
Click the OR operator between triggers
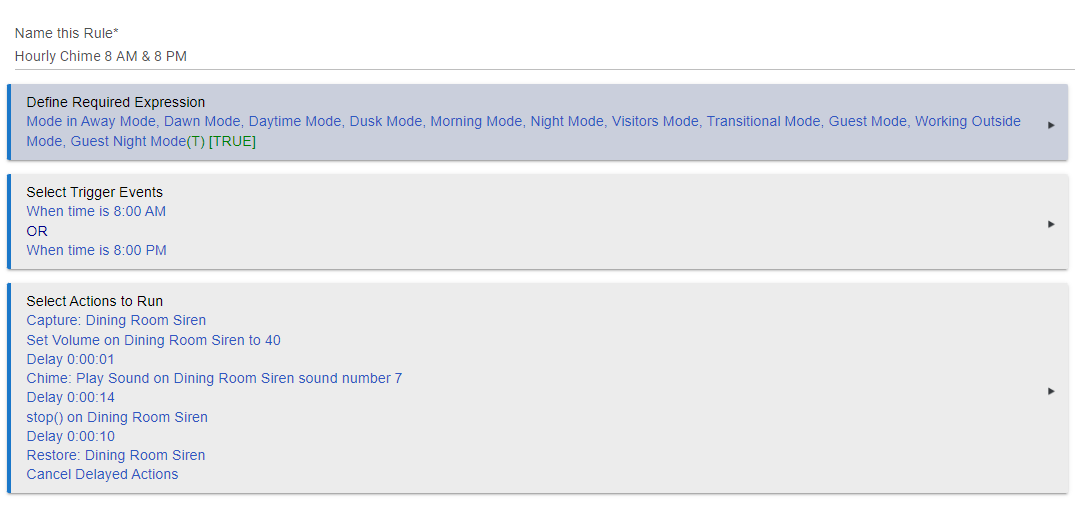pos(37,231)
